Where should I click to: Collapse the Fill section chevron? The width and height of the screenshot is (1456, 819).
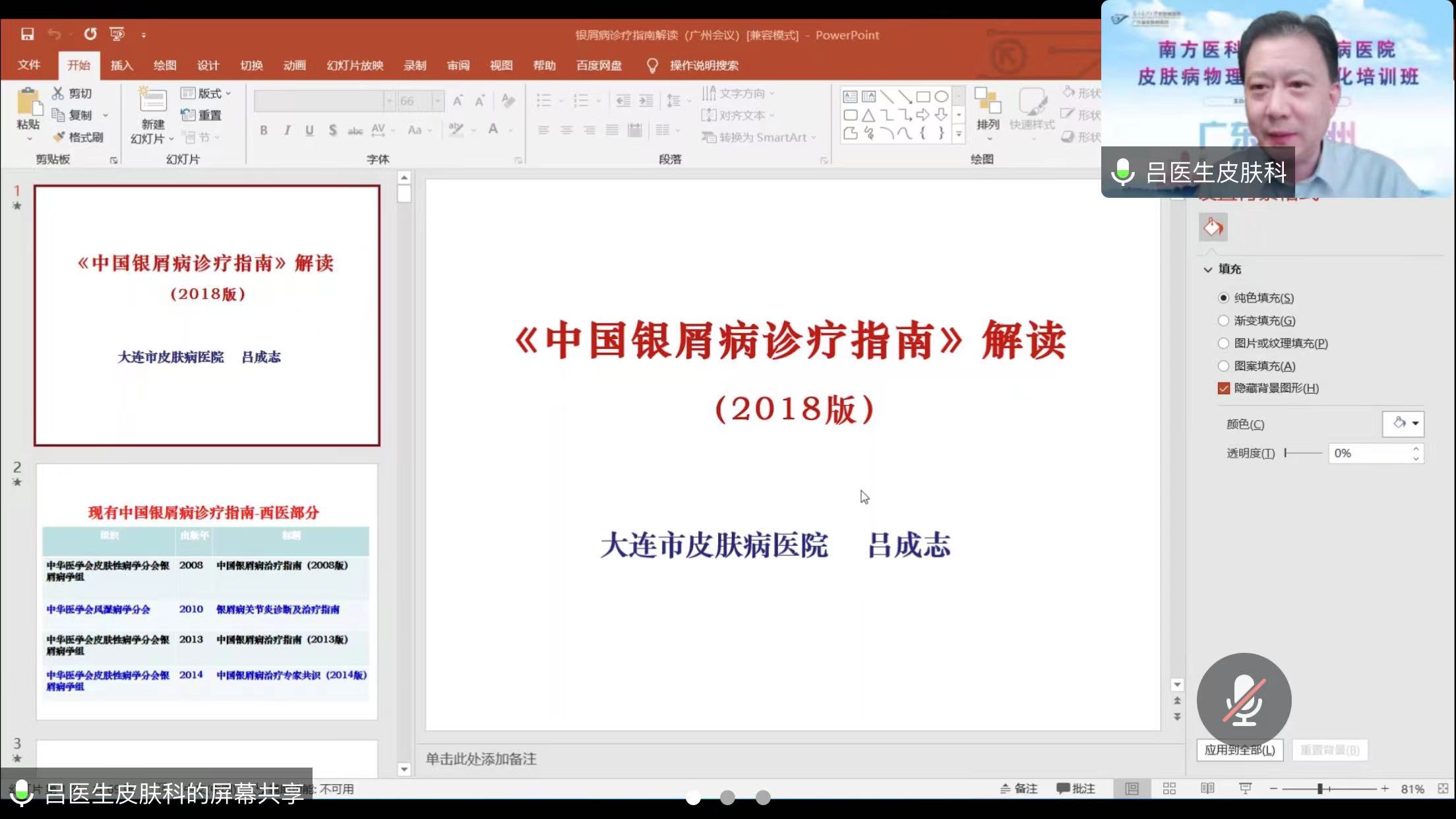[1208, 269]
